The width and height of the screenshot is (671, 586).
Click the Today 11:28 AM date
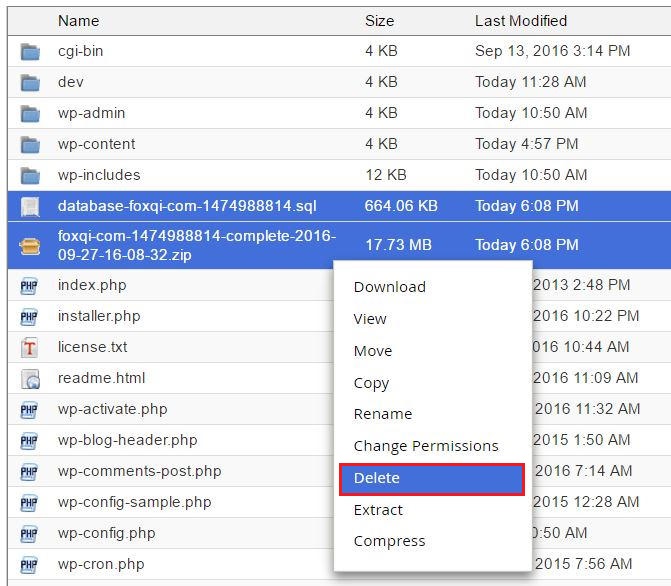(531, 82)
